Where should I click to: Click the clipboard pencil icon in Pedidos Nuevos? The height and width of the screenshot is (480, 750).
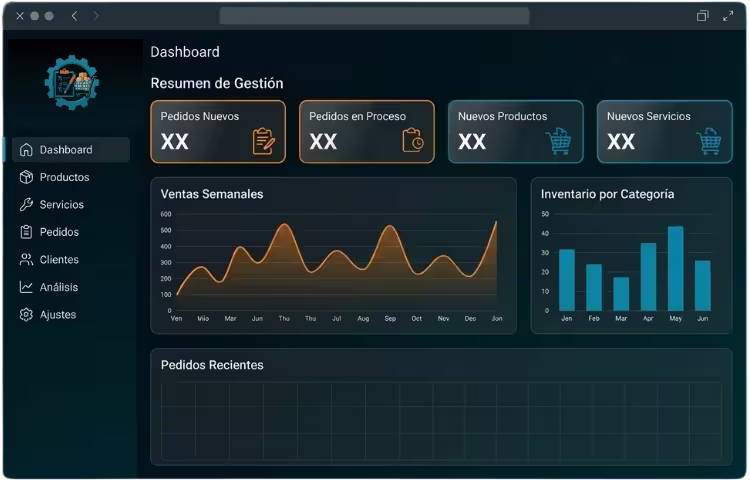tap(264, 142)
